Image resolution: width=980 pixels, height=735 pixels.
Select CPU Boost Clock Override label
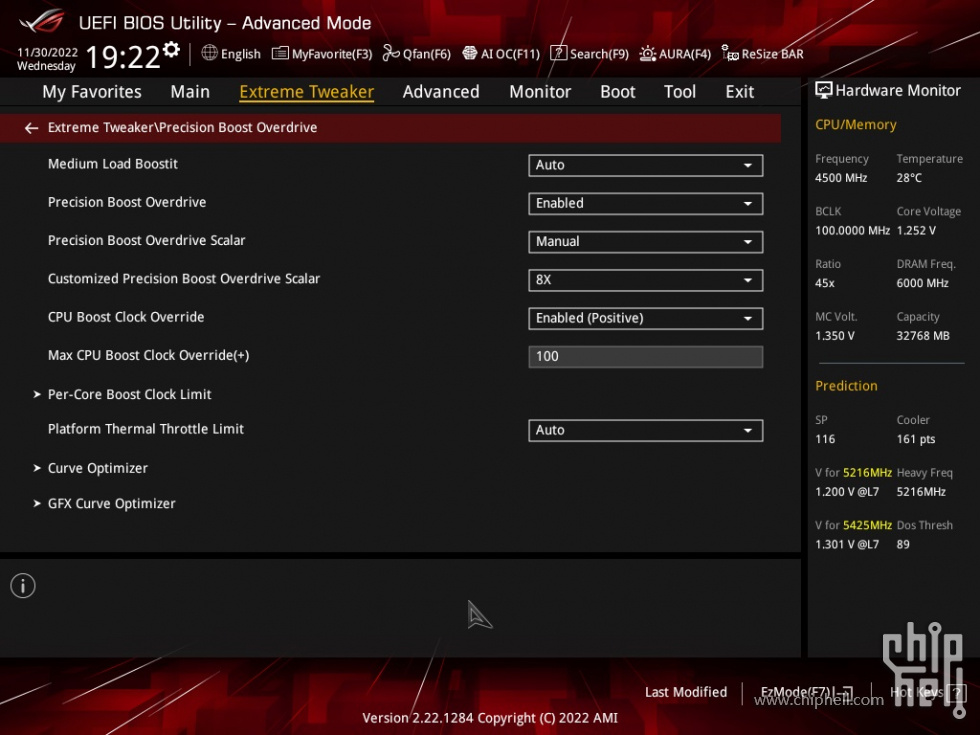click(x=126, y=317)
